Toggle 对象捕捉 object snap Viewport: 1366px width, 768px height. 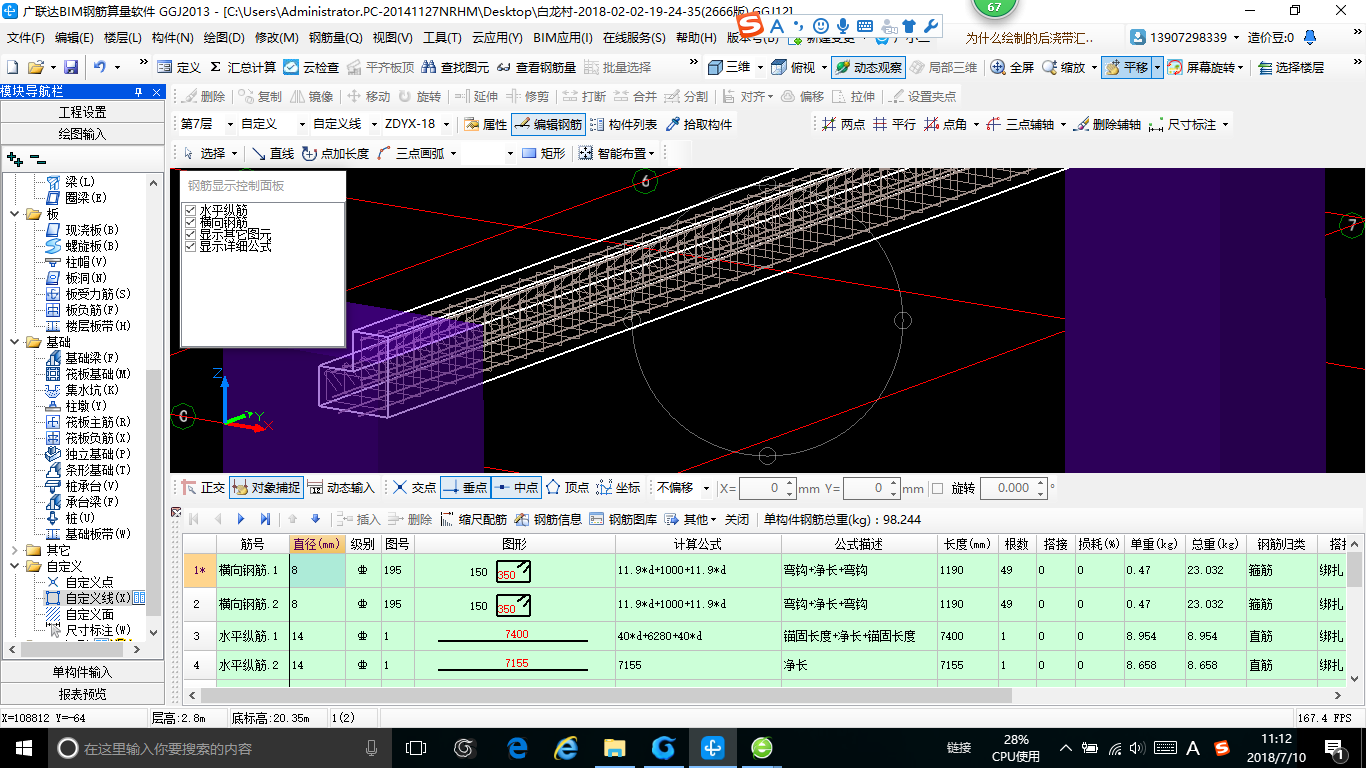(266, 488)
